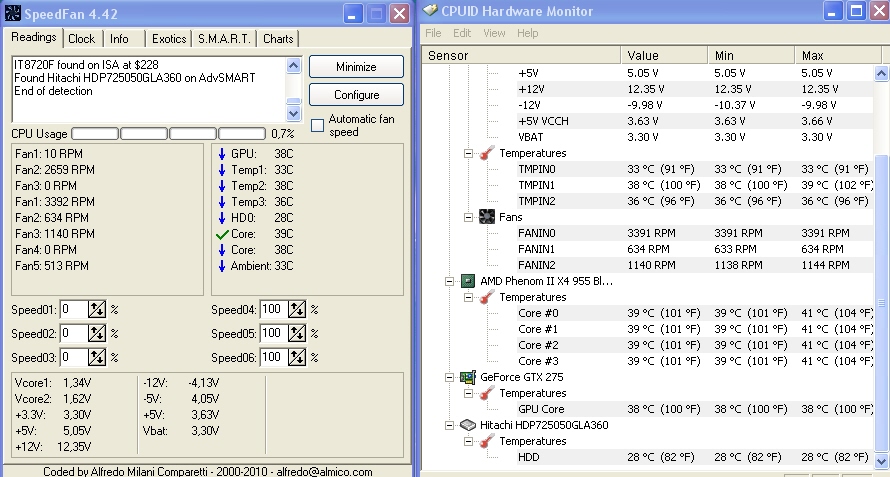Viewport: 890px width, 477px height.
Task: Collapse the AMD Phenom II X4 955 node
Action: [450, 281]
